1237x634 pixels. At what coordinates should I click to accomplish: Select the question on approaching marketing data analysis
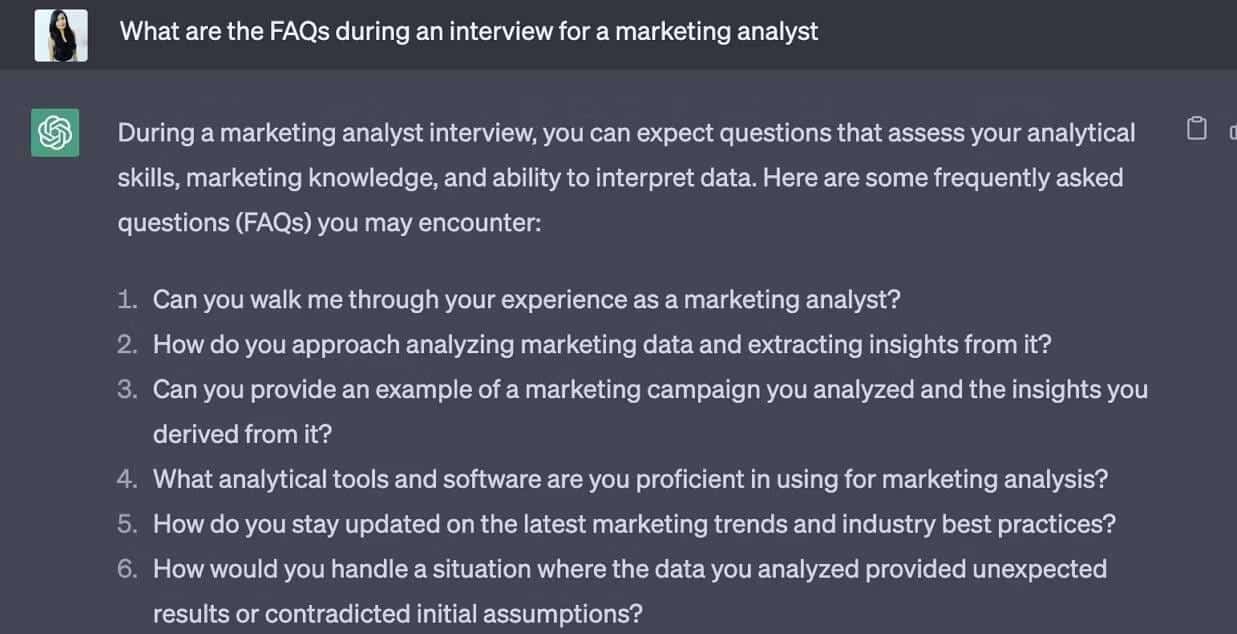[601, 344]
